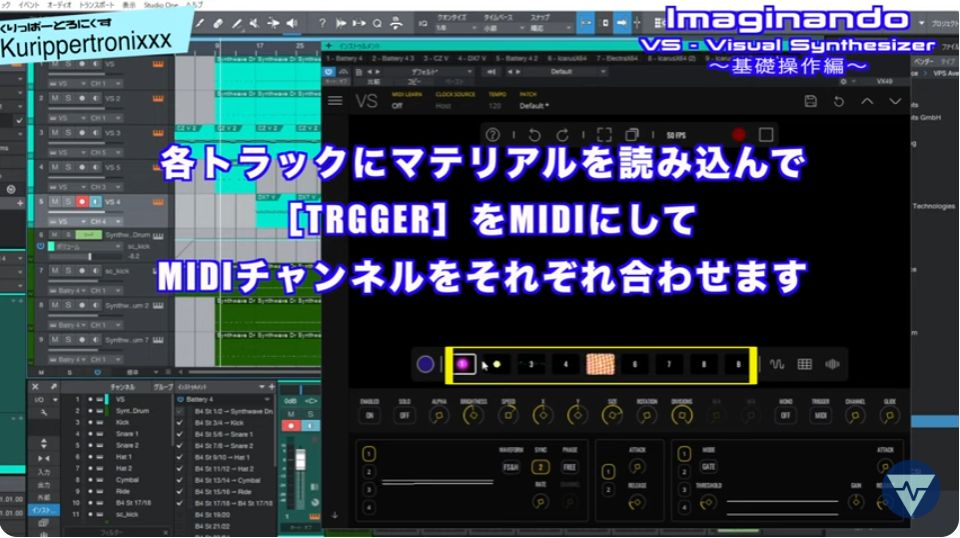Toggle the SOLO OFF button
The width and height of the screenshot is (960, 538).
click(404, 416)
